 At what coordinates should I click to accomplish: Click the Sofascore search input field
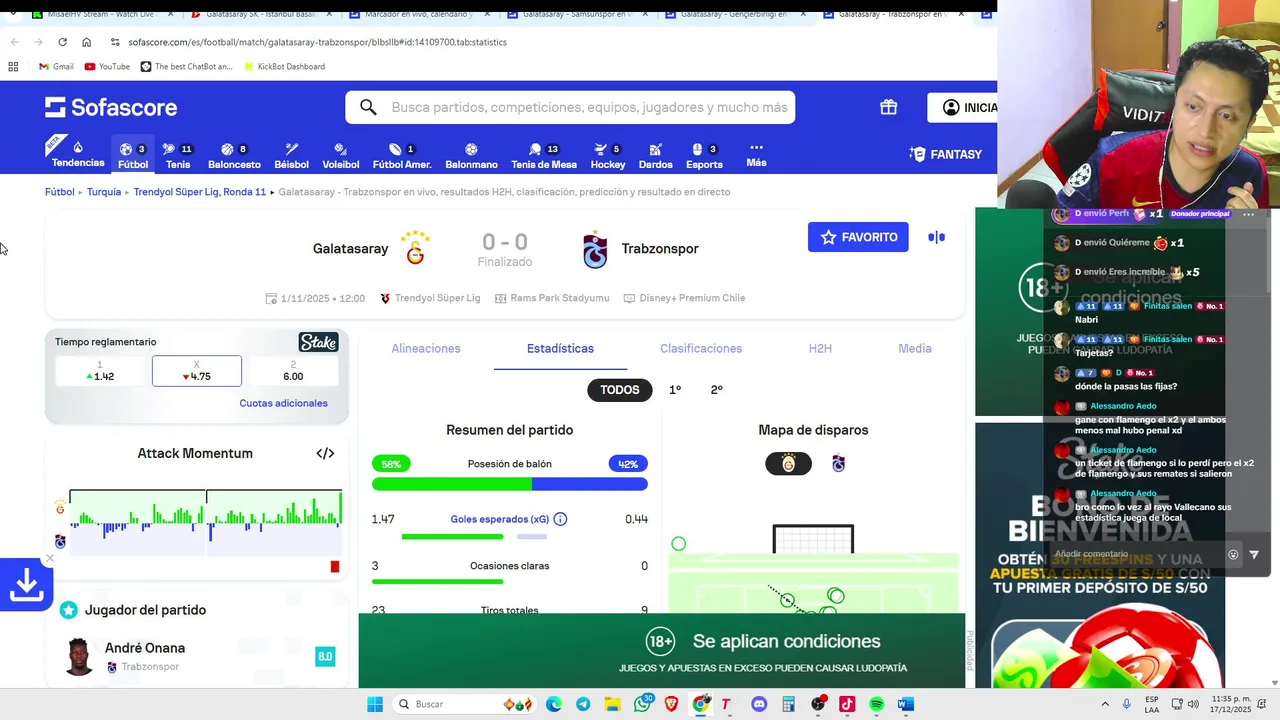(x=570, y=107)
